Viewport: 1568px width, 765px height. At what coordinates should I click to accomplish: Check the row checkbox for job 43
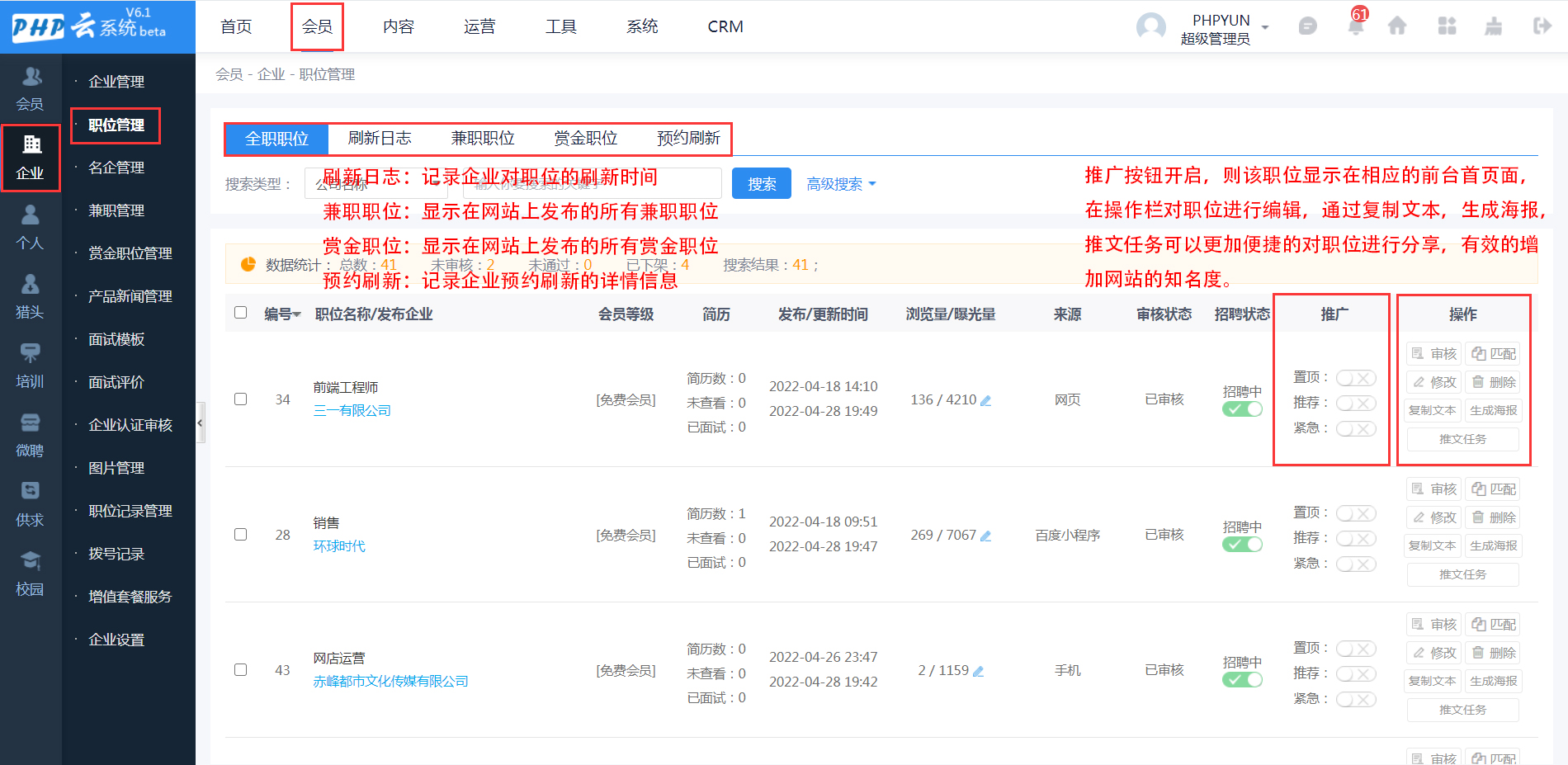point(241,670)
